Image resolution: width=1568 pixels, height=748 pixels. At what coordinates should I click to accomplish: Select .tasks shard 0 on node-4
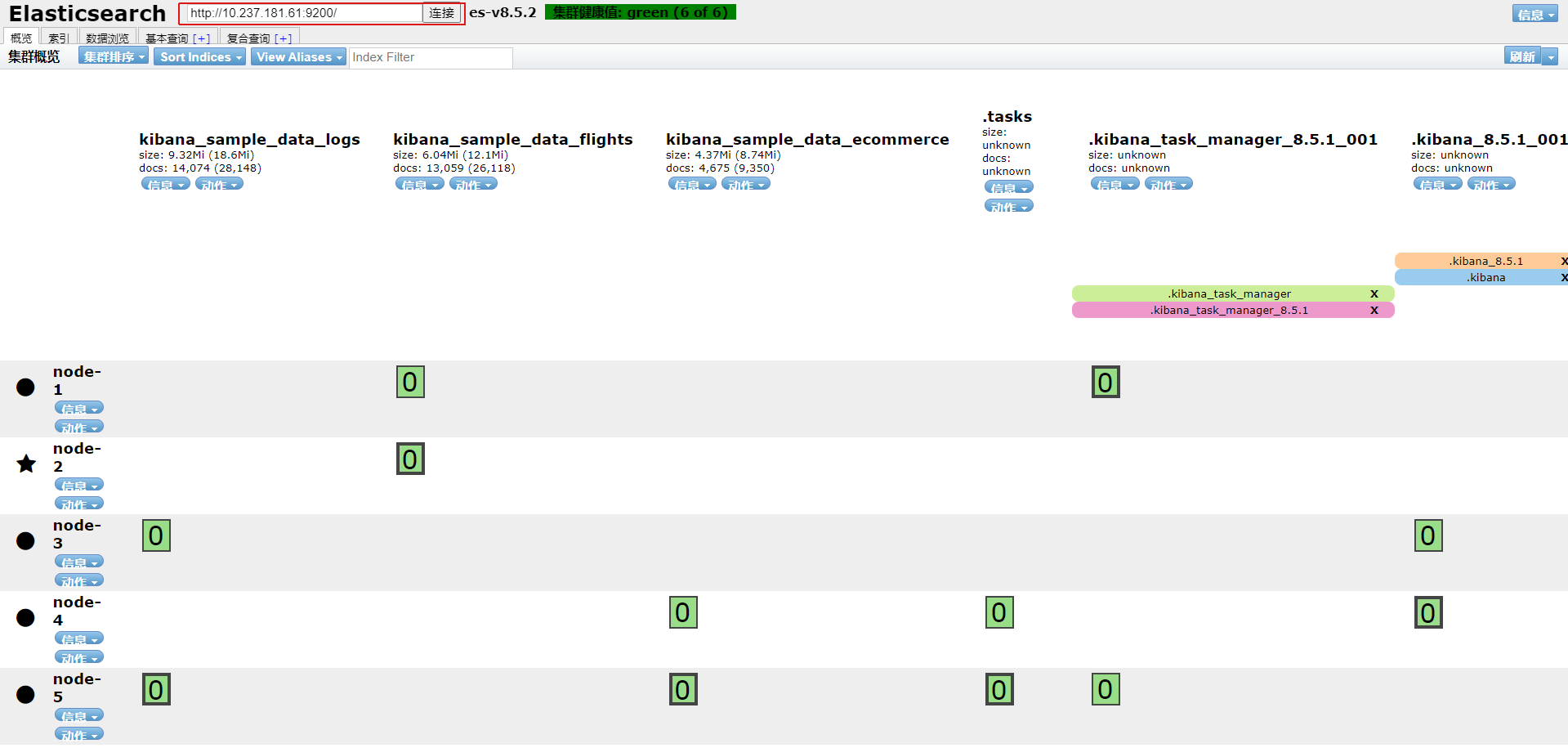(x=999, y=612)
